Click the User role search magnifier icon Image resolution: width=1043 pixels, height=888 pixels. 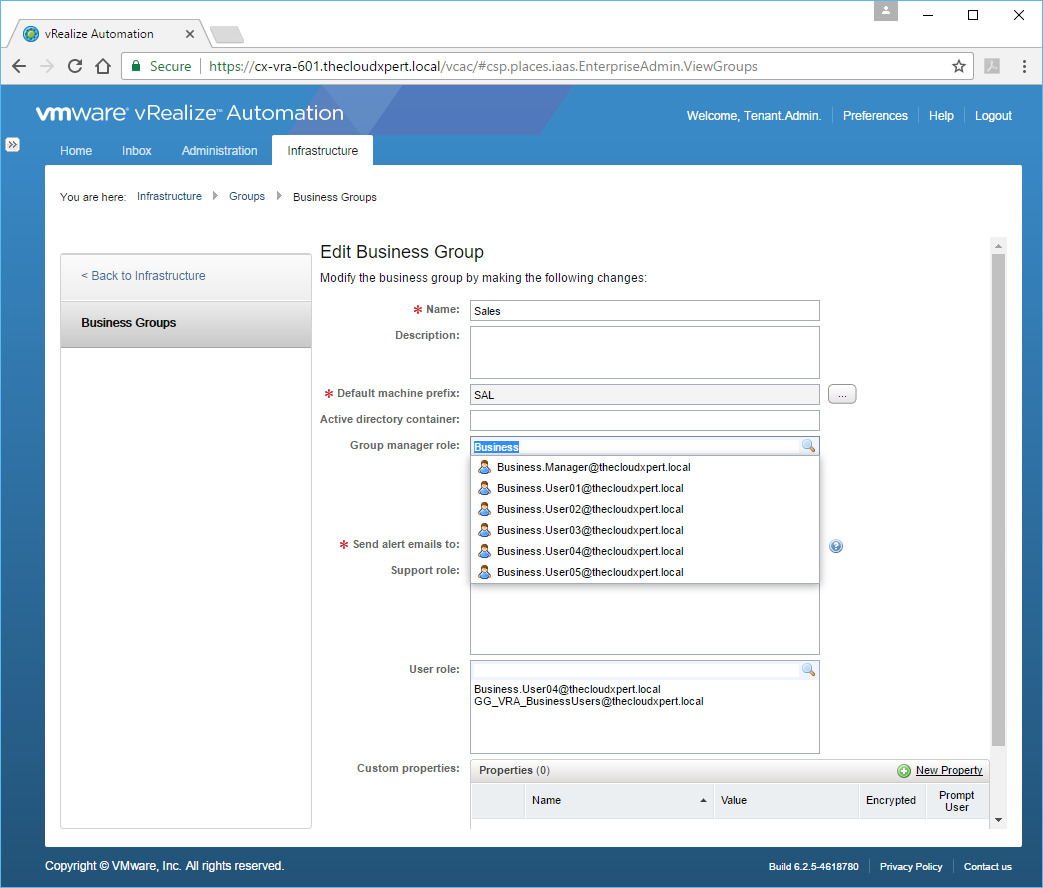[808, 670]
